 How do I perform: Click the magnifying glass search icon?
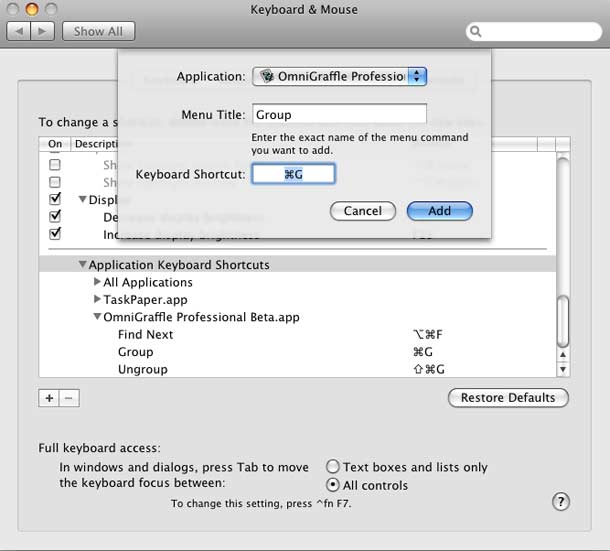click(x=475, y=31)
